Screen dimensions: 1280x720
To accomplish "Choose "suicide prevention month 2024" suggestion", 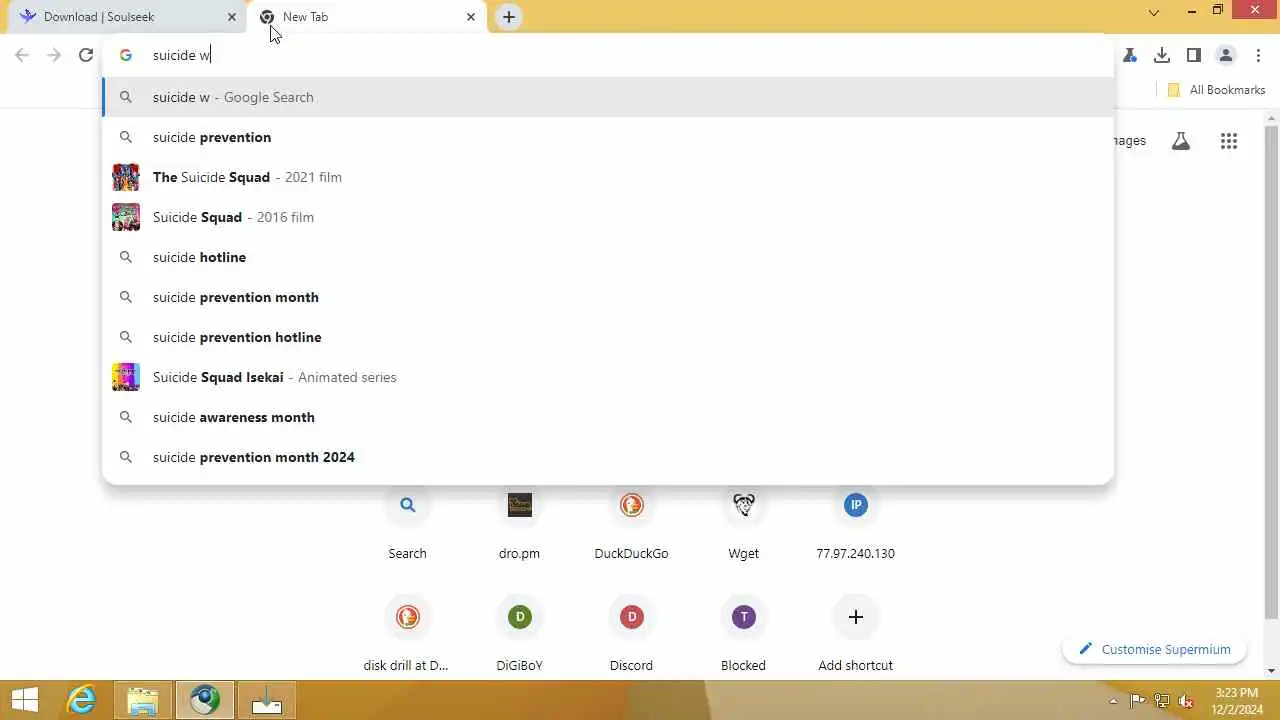I will (608, 457).
